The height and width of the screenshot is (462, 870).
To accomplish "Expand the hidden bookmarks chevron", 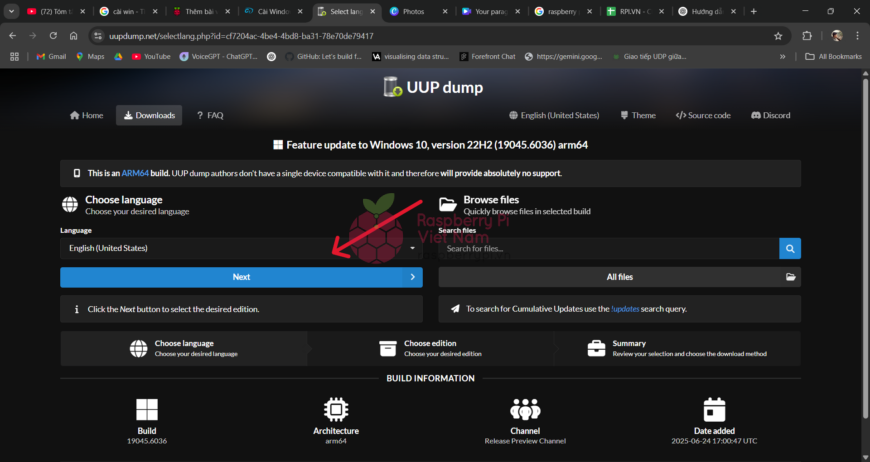I will tap(782, 57).
